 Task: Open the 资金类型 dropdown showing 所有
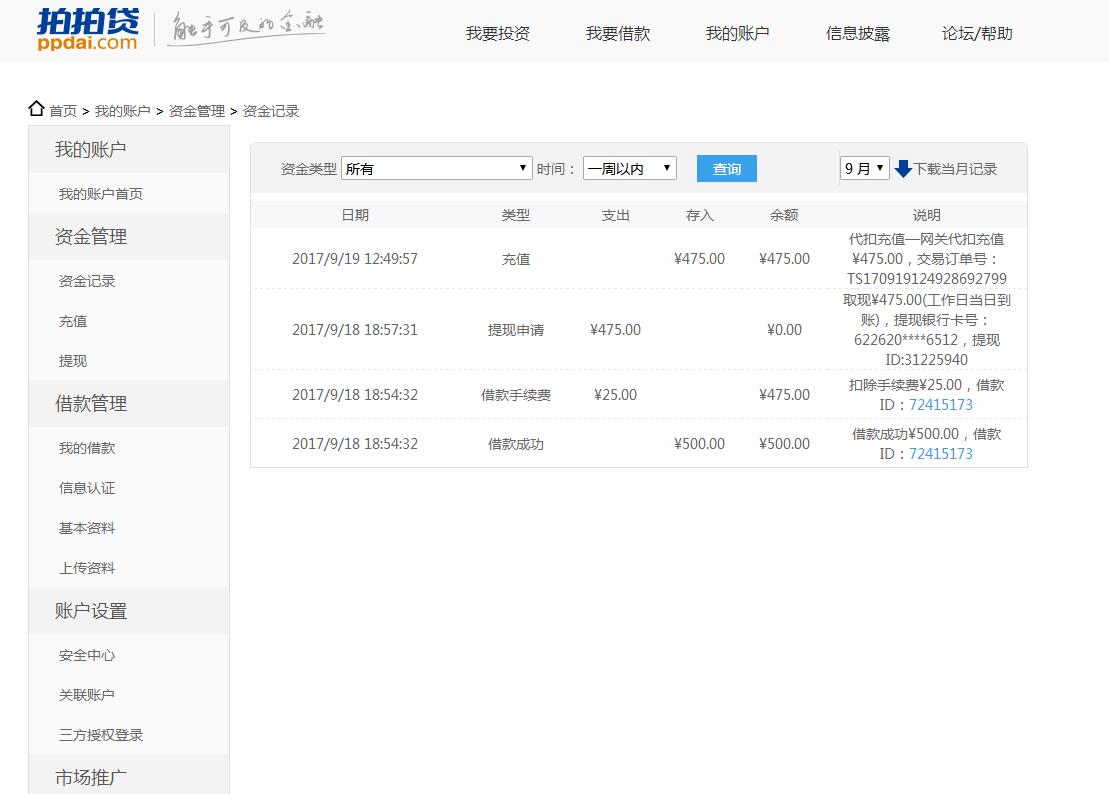[436, 167]
